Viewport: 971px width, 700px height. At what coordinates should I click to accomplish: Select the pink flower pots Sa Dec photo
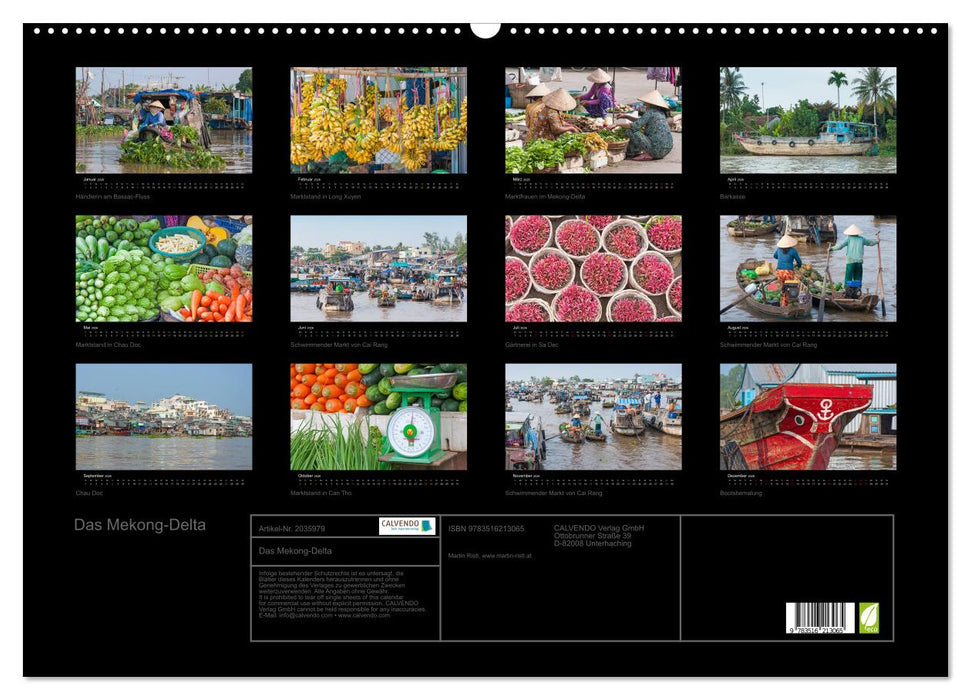point(593,268)
